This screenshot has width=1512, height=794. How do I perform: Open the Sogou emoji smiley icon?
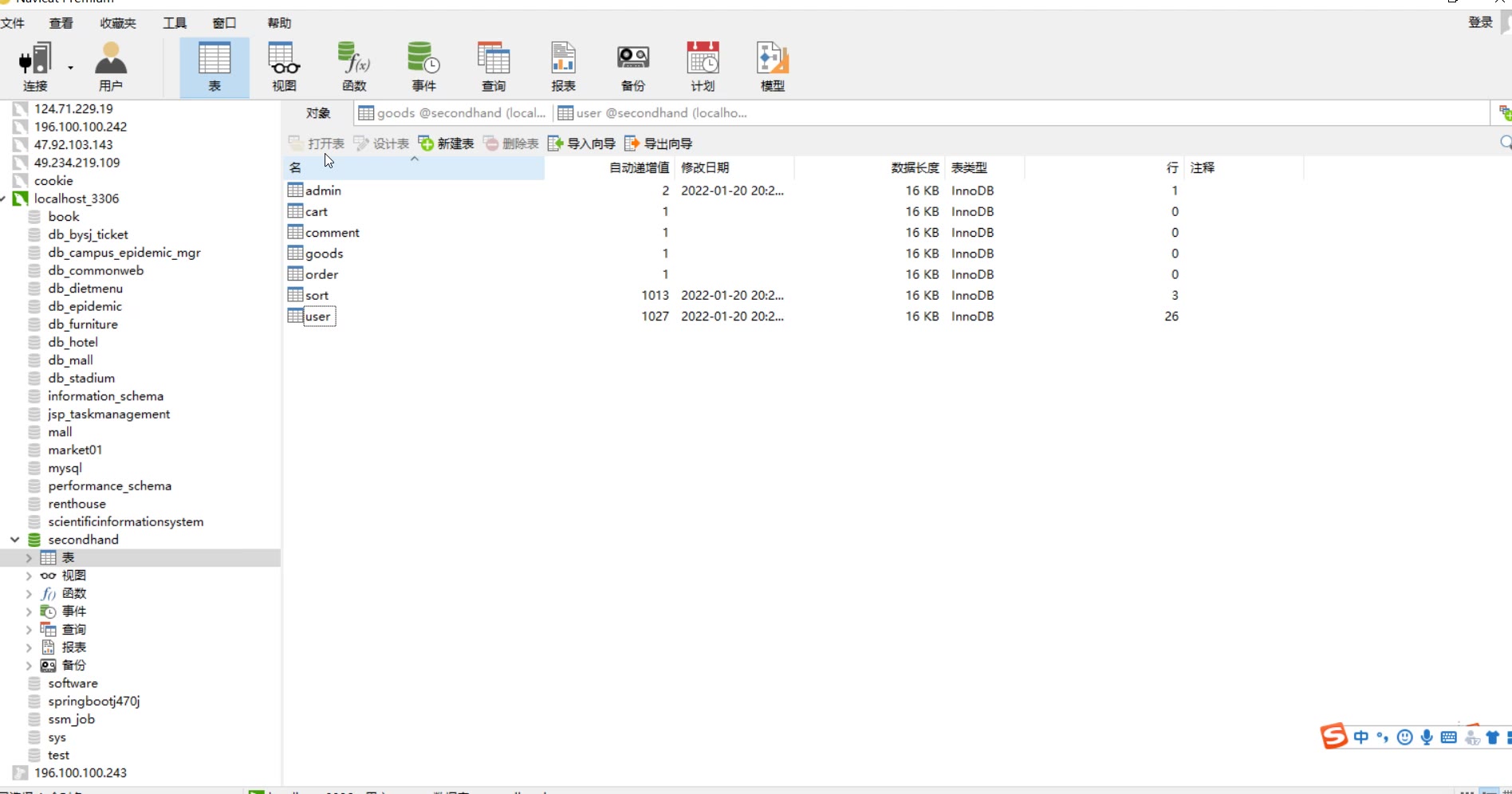click(1405, 737)
